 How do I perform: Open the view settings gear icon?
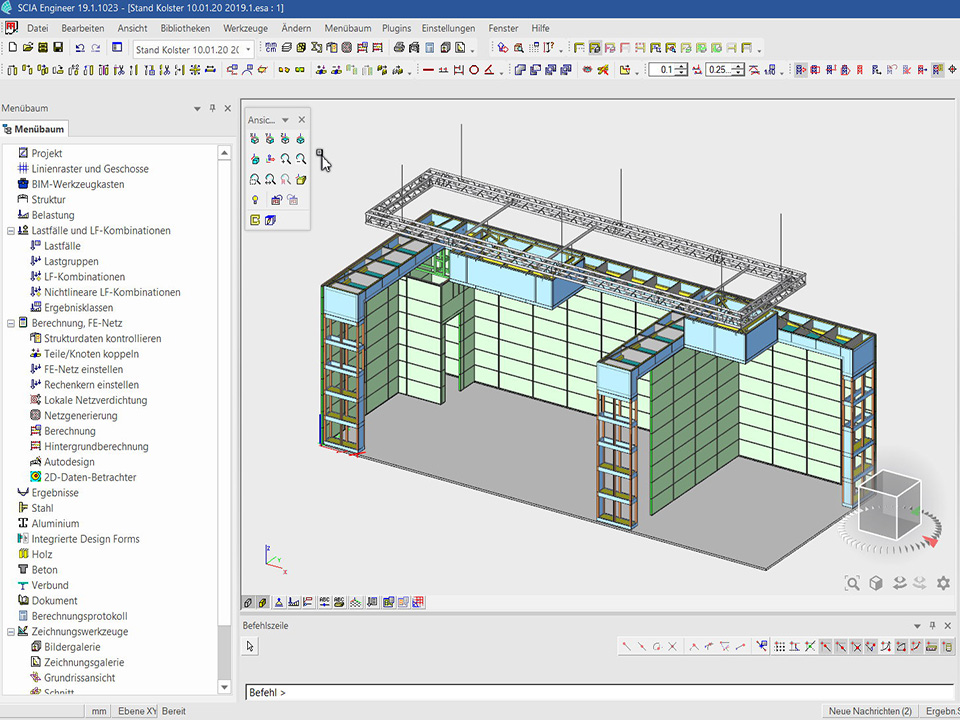coord(942,583)
